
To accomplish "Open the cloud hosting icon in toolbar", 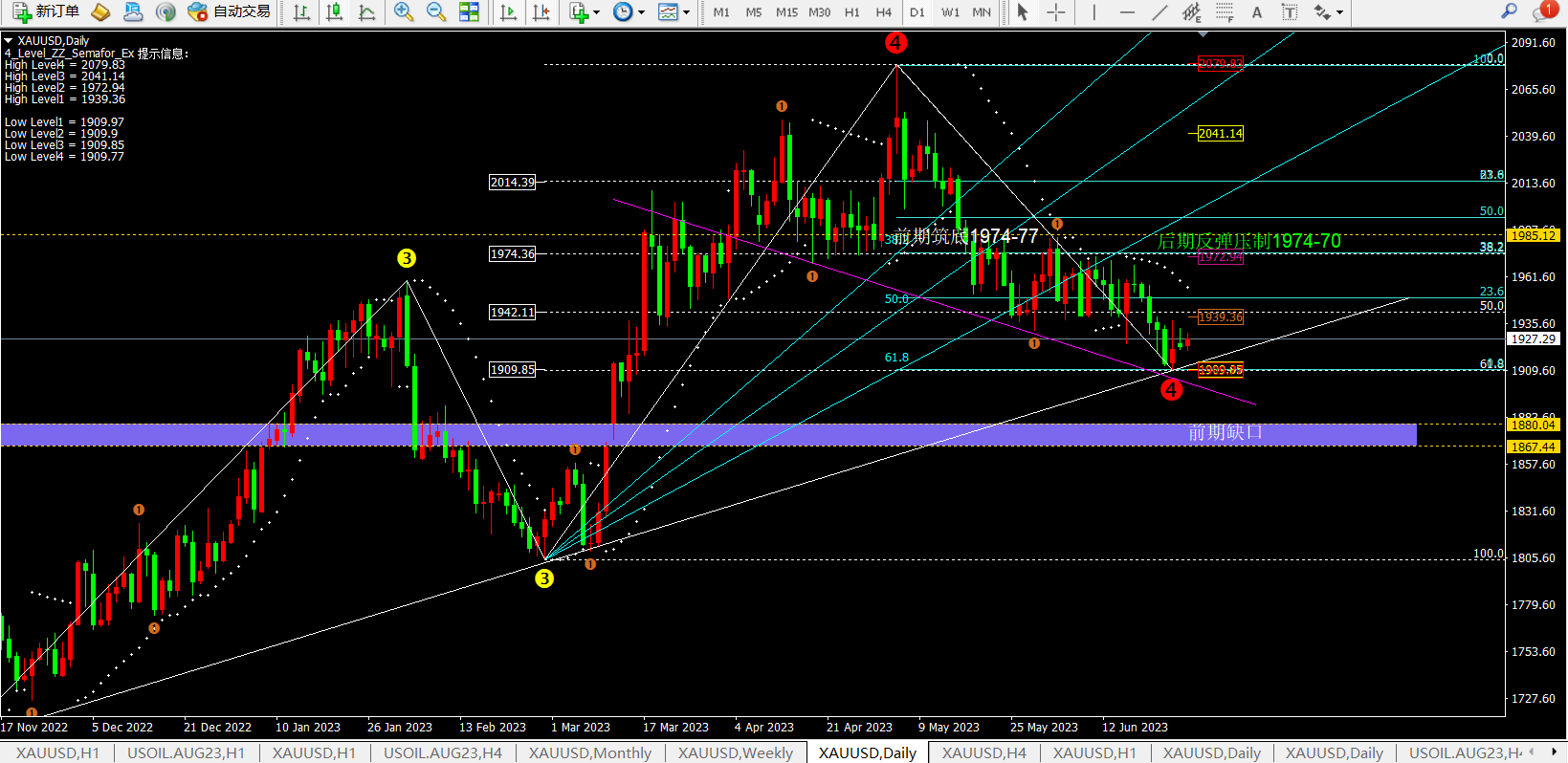I will pyautogui.click(x=133, y=11).
